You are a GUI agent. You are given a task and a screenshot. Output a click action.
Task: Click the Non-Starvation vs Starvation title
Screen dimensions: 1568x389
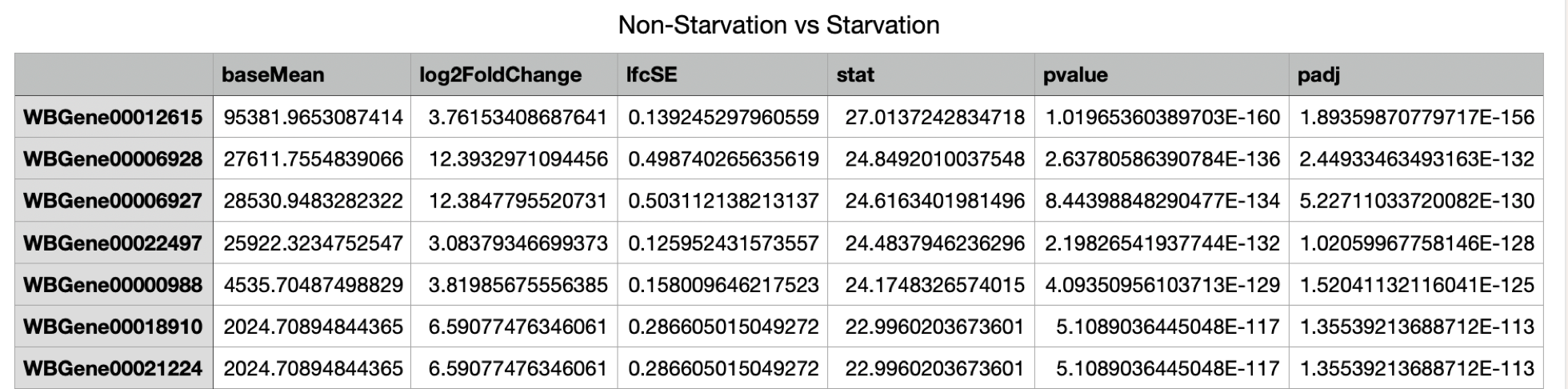pyautogui.click(x=778, y=26)
